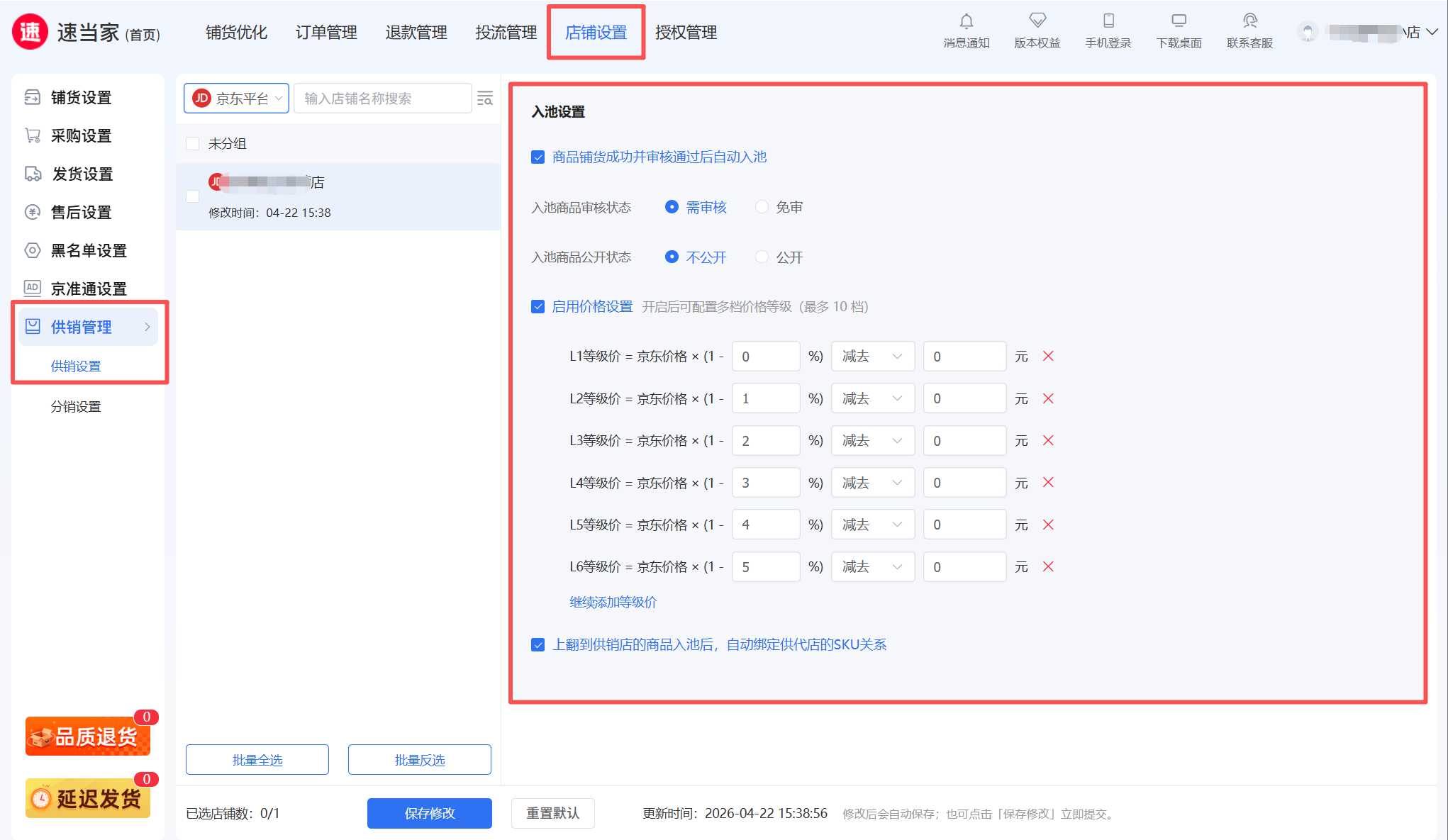Click the 保存修改 button
This screenshot has height=840, width=1448.
(429, 813)
